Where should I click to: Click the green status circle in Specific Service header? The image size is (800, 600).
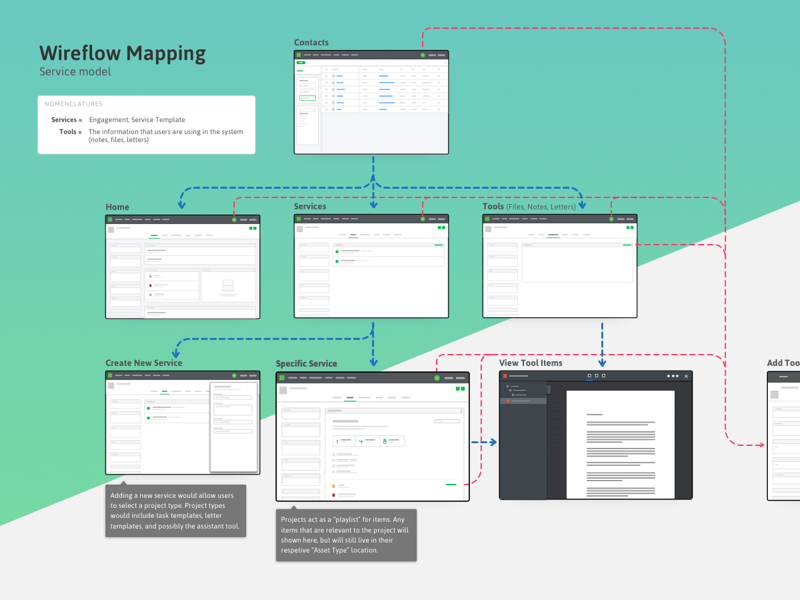pos(437,378)
